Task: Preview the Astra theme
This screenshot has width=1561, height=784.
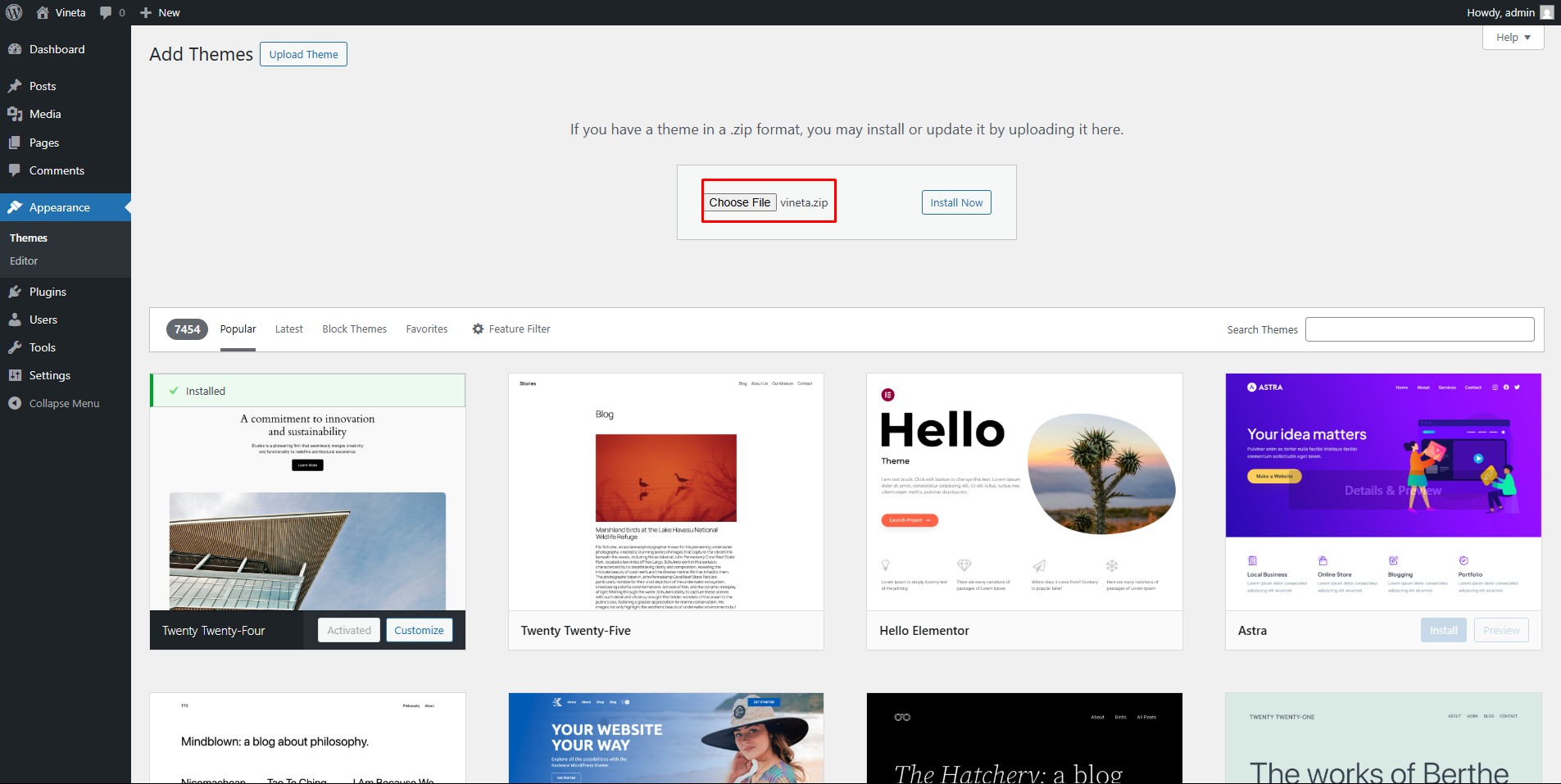Action: [1501, 630]
